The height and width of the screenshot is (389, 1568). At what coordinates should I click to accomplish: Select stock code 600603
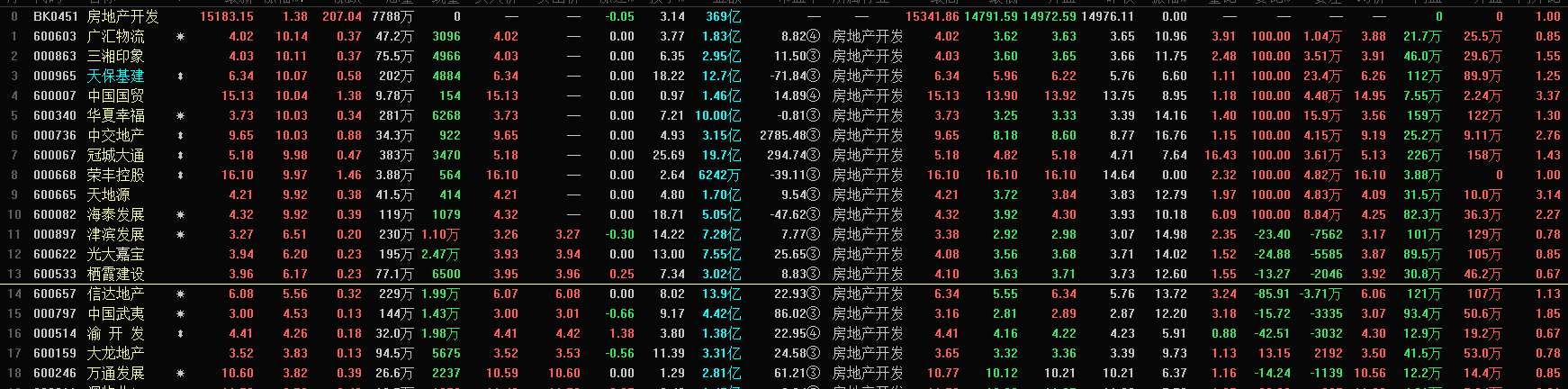[x=55, y=37]
